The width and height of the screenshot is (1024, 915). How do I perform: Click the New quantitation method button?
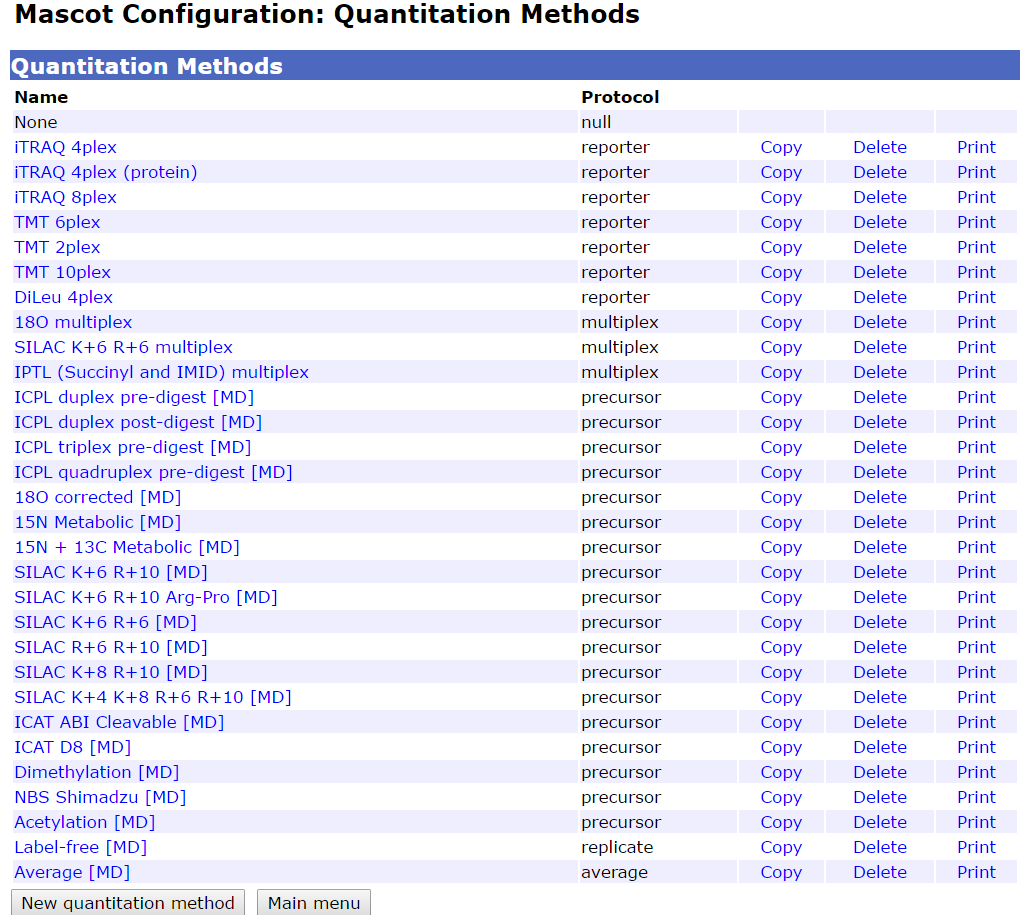[128, 903]
